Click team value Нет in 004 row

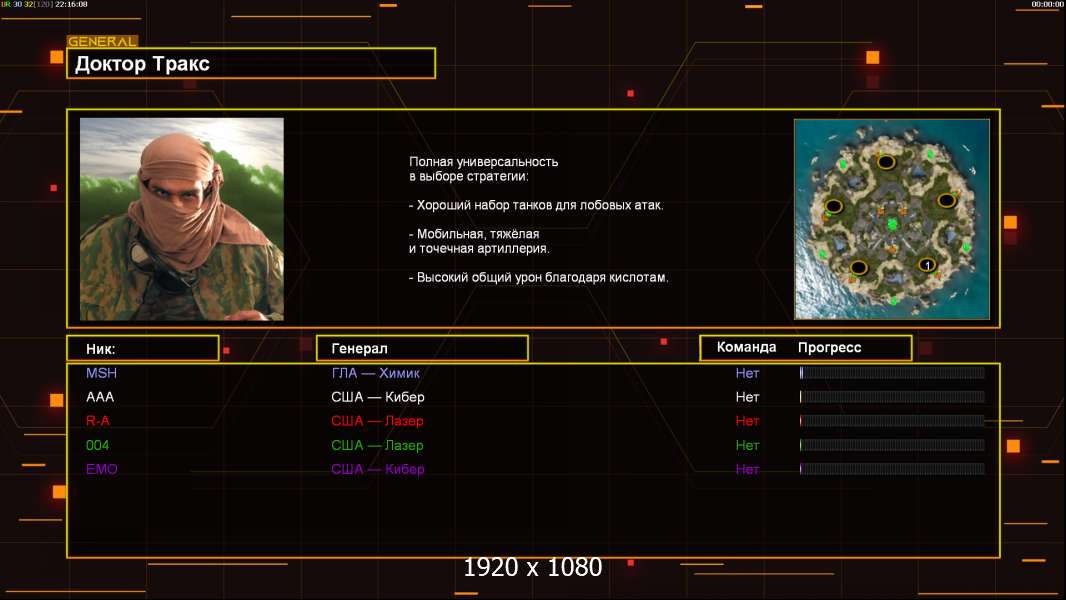point(747,445)
